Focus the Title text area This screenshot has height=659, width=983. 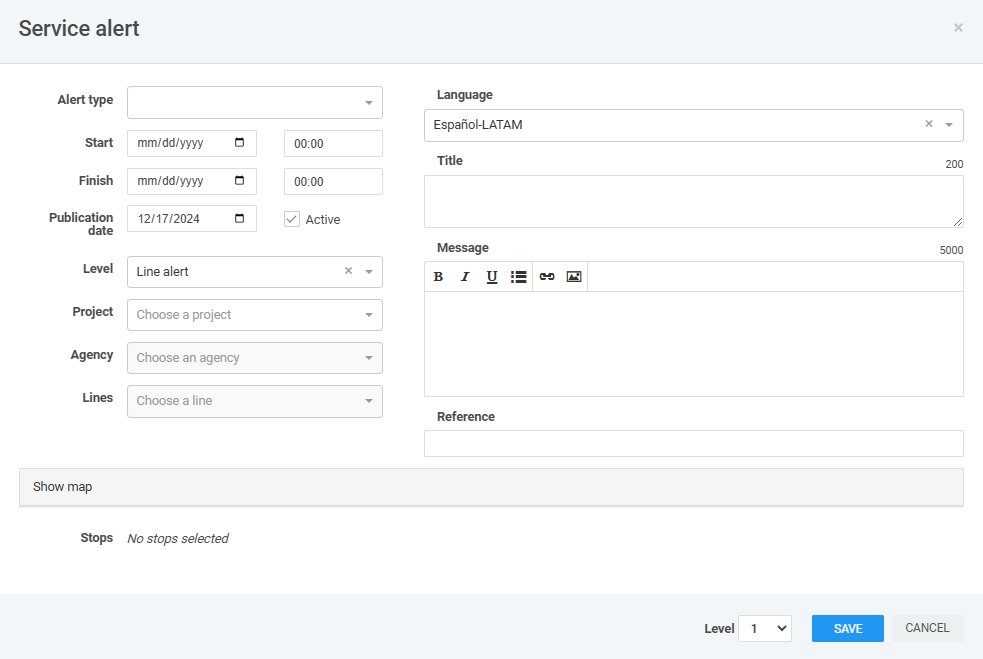click(x=693, y=201)
